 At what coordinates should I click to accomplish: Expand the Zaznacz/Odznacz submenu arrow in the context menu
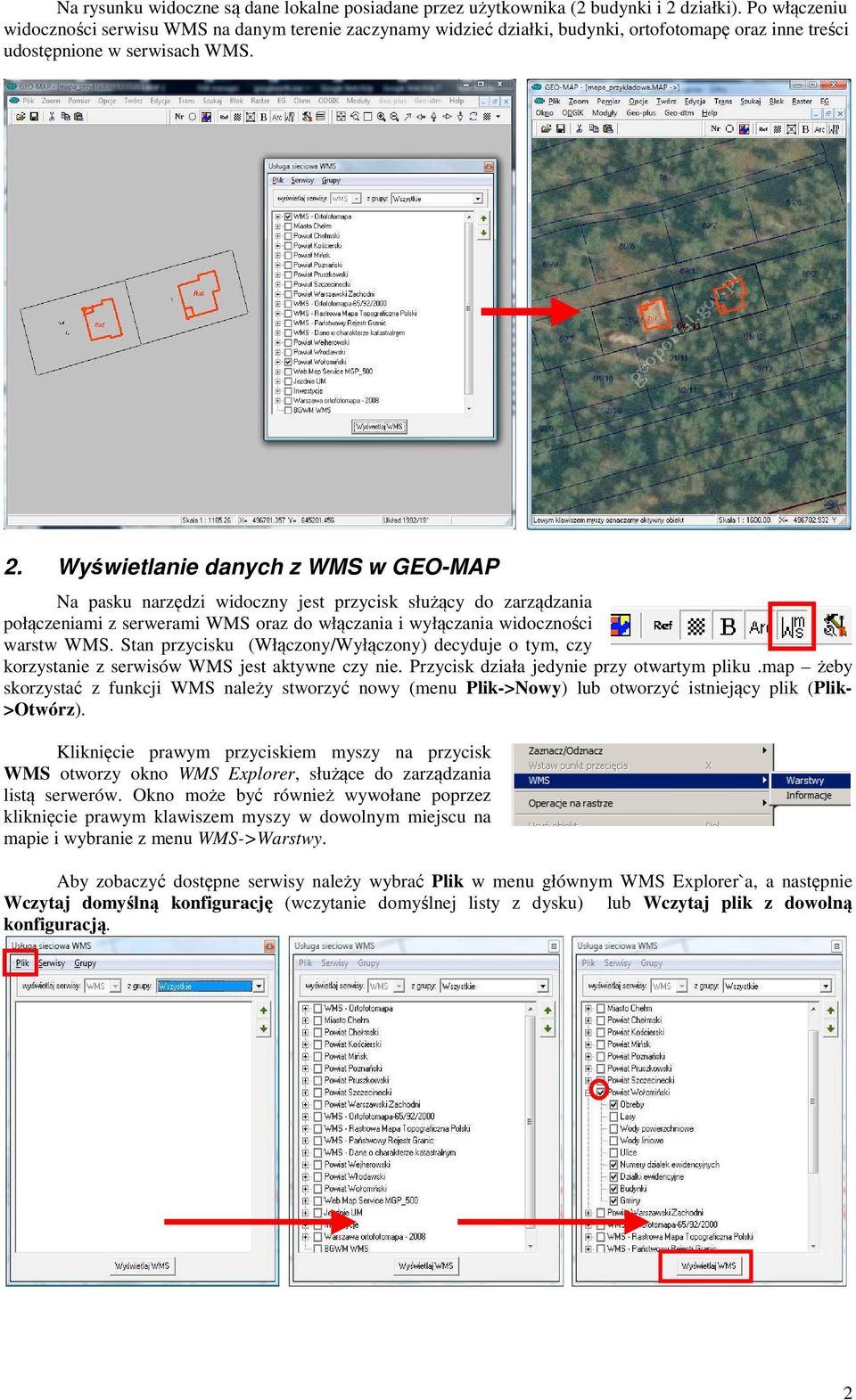pos(764,750)
